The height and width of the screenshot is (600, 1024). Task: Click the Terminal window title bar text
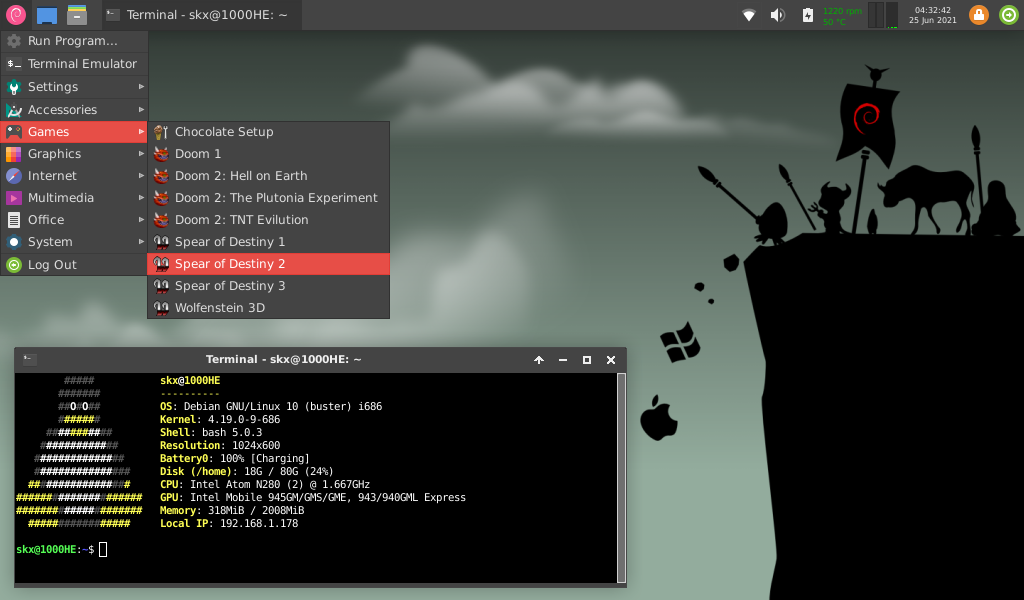pyautogui.click(x=283, y=359)
